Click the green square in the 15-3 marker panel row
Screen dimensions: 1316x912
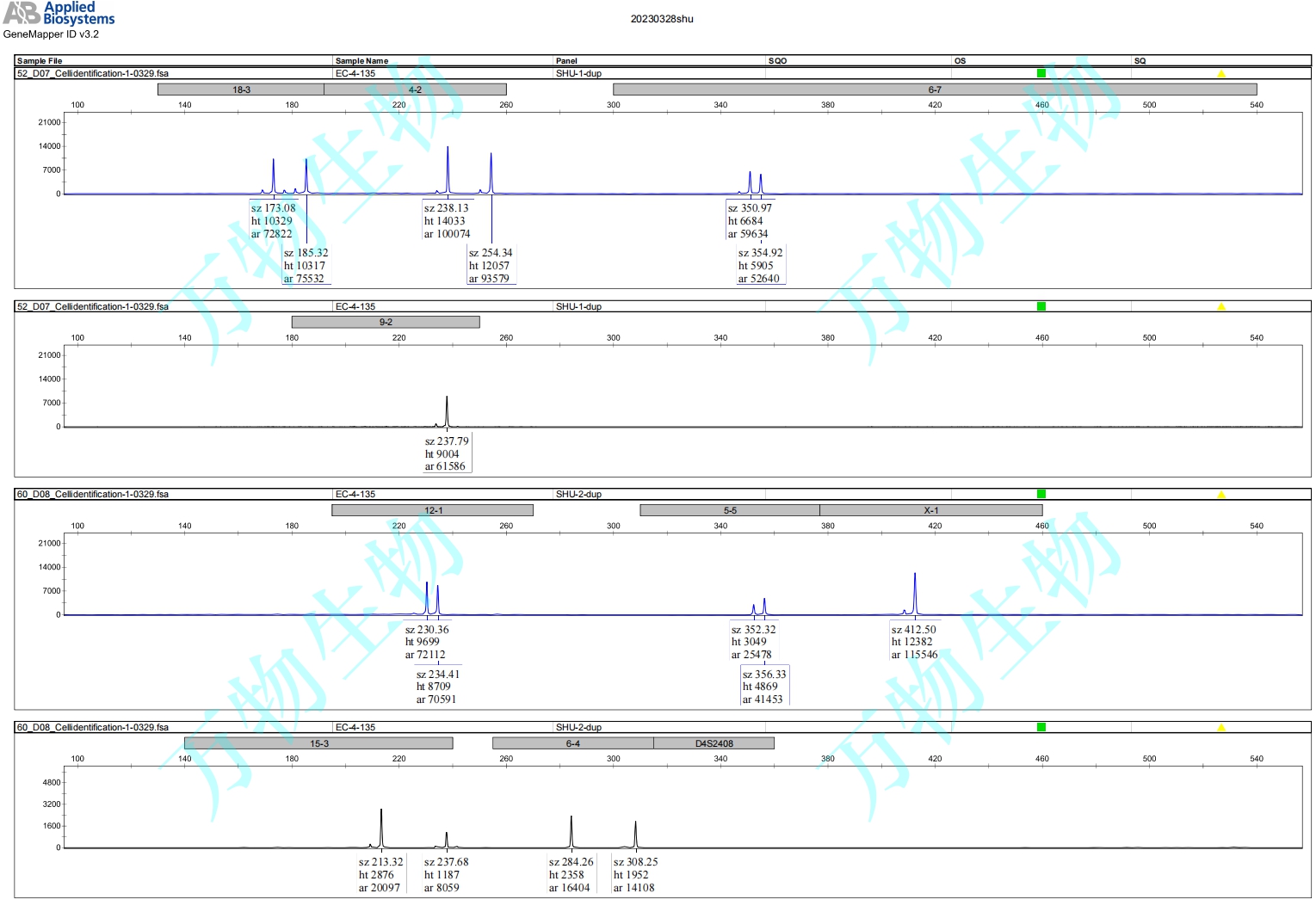click(1041, 727)
